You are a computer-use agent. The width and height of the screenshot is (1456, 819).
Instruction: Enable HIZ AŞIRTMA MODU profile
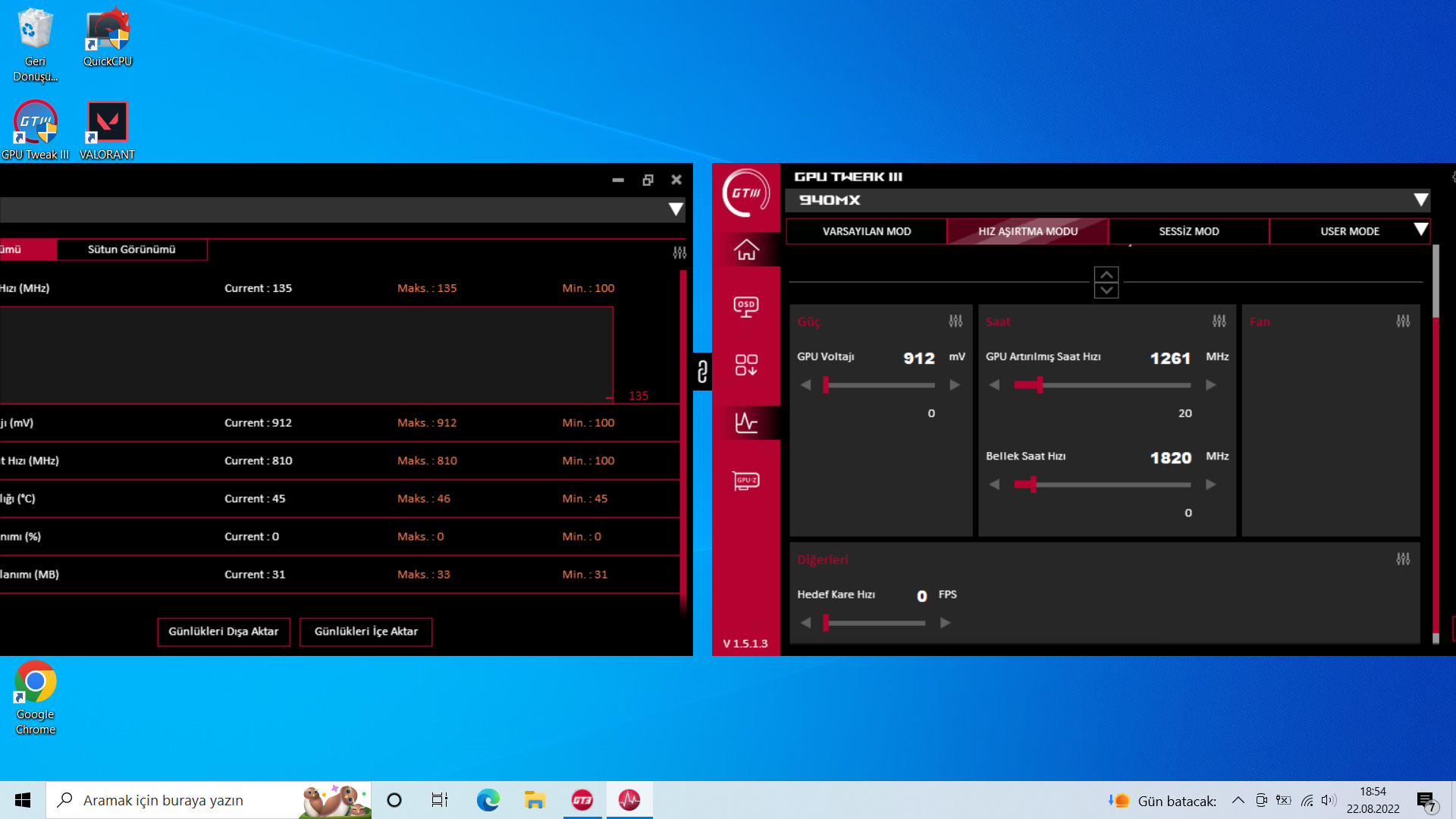[x=1028, y=231]
